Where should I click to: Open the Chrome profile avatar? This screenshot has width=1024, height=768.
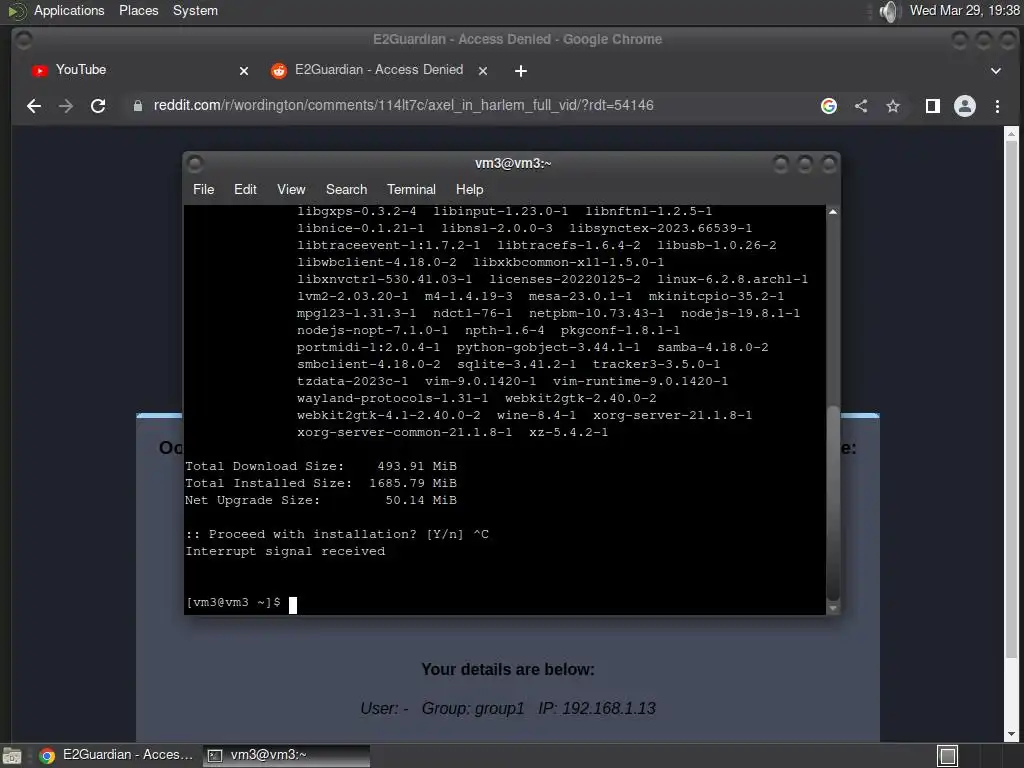965,106
